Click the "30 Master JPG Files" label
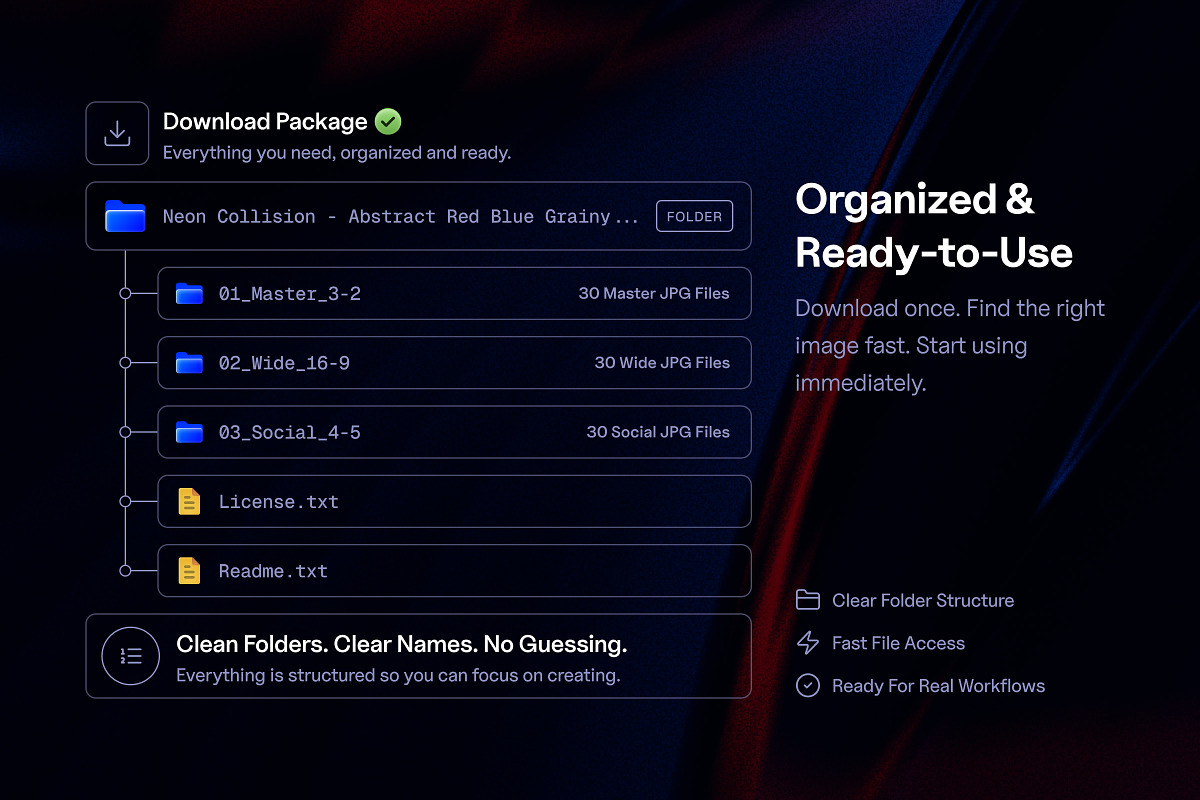The image size is (1200, 800). coord(654,294)
